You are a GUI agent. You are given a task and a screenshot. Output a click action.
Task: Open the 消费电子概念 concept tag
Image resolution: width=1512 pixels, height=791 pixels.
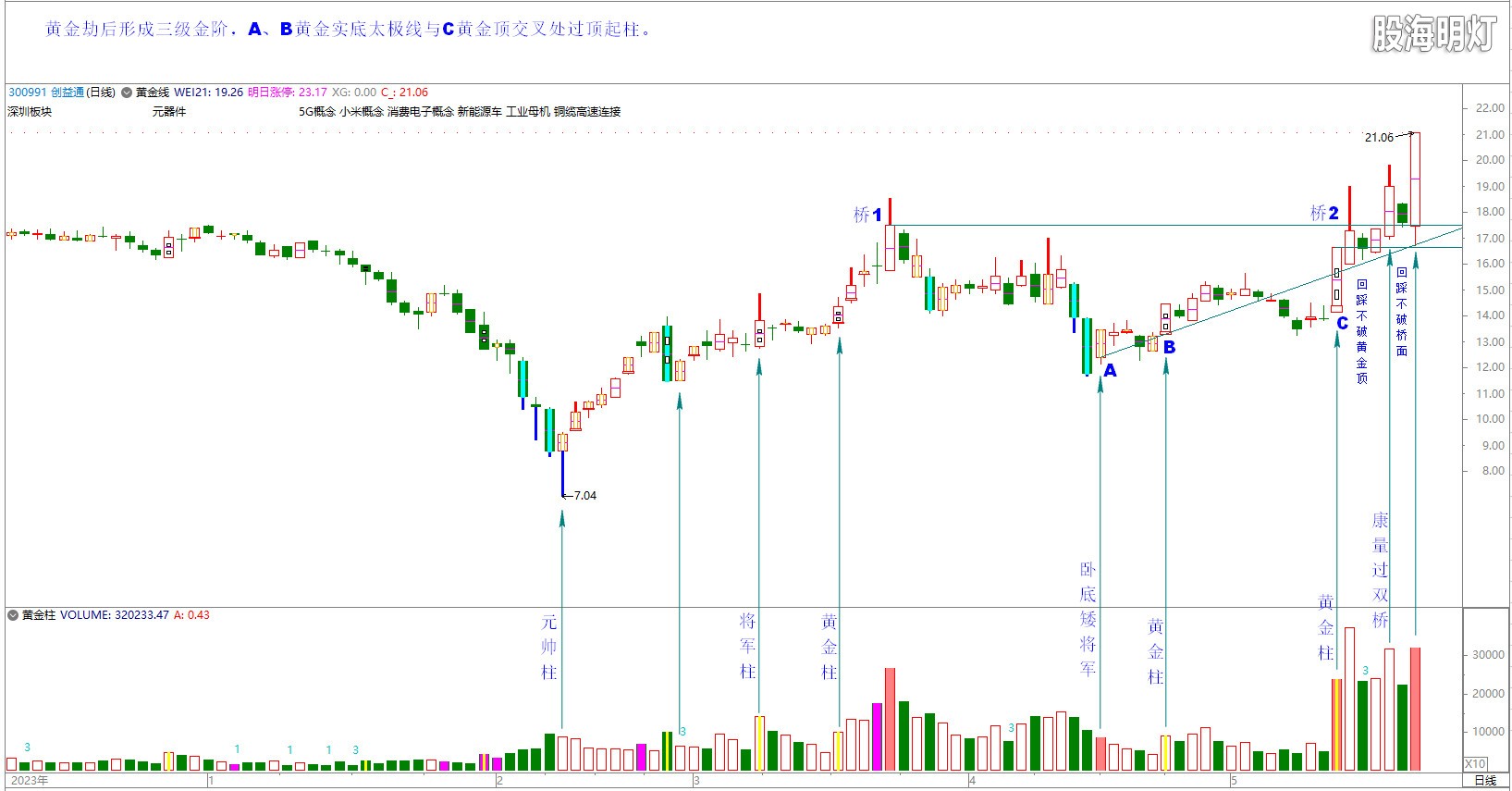[421, 112]
